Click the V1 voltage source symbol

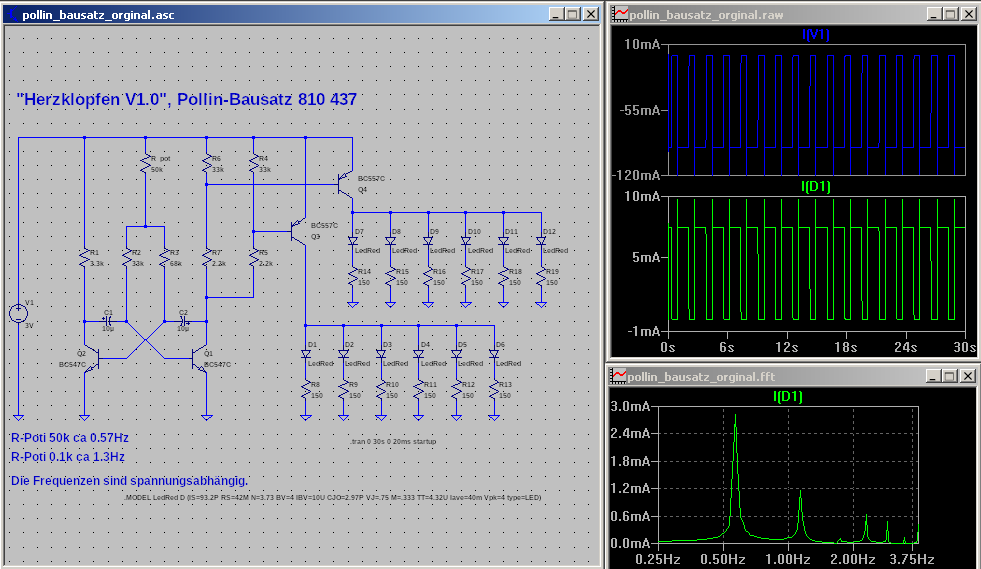pyautogui.click(x=18, y=313)
